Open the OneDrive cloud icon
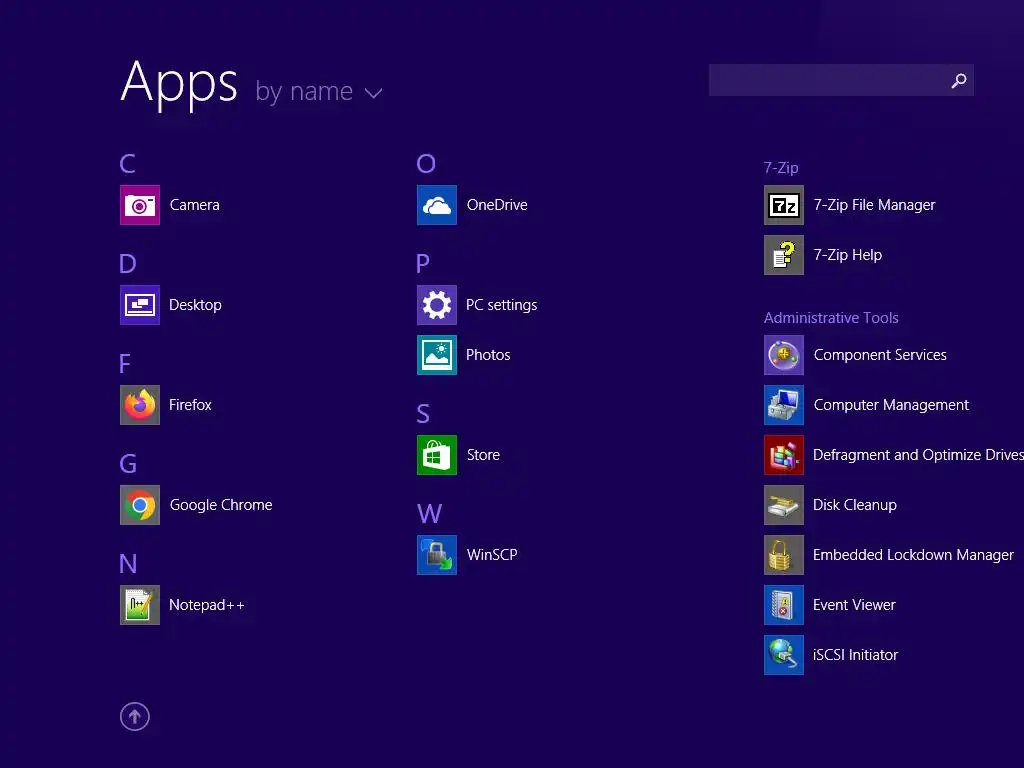 437,205
